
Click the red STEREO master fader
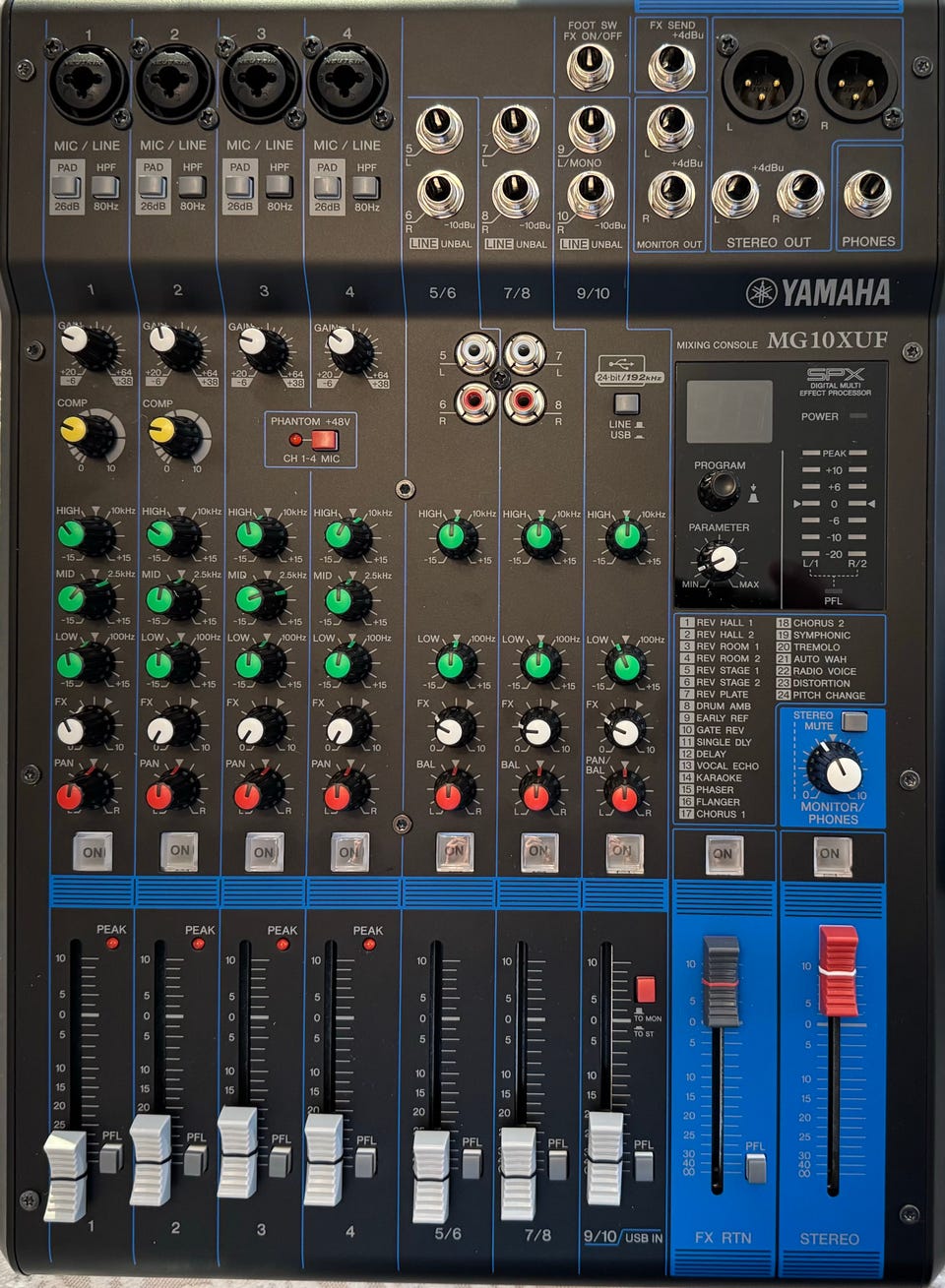pos(839,971)
